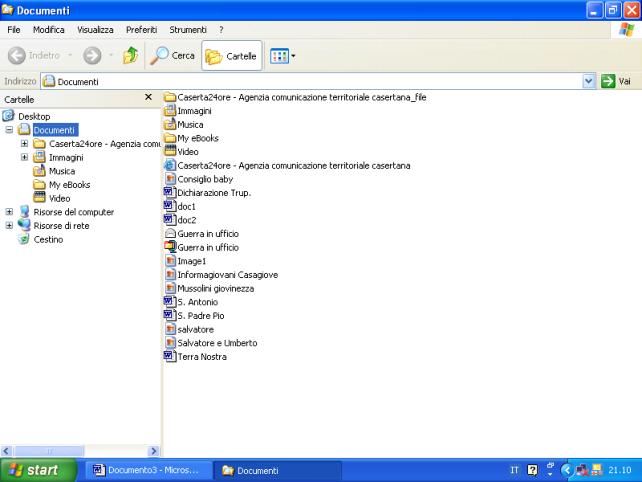Collapse the Documenti tree node
Viewport: 642px width, 482px height.
point(9,130)
